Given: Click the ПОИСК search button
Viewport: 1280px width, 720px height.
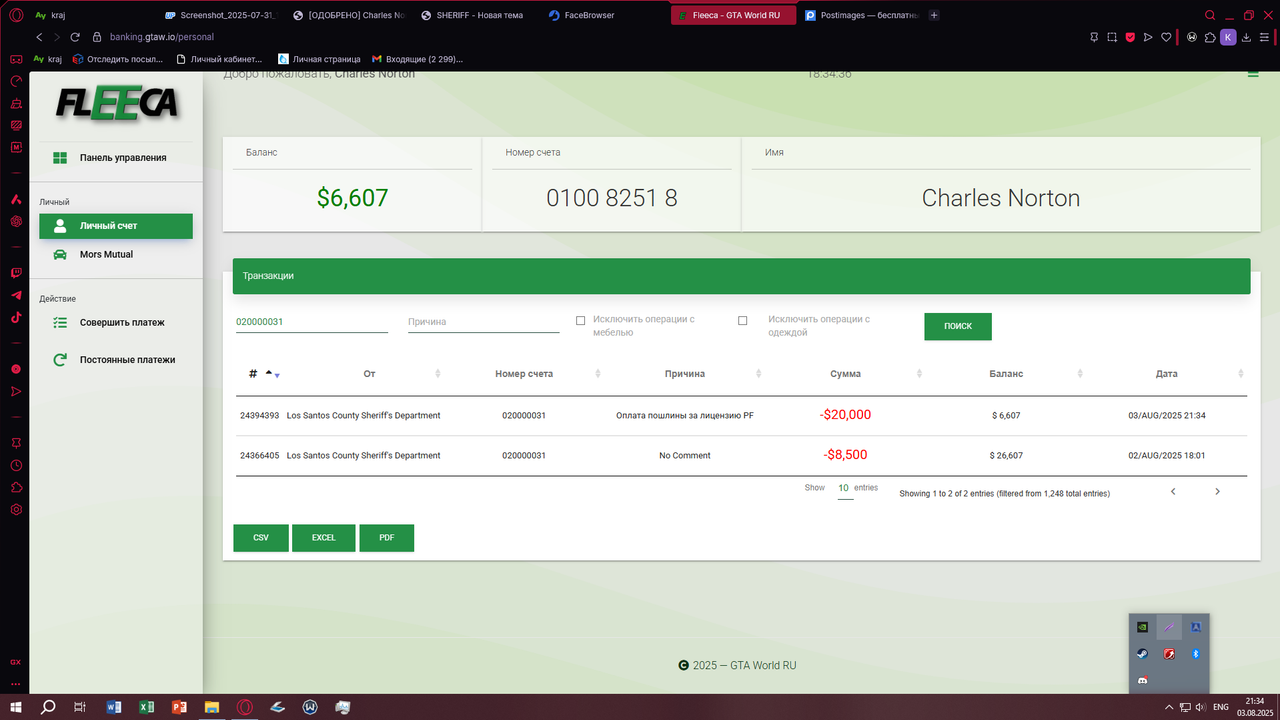Looking at the screenshot, I should (958, 326).
